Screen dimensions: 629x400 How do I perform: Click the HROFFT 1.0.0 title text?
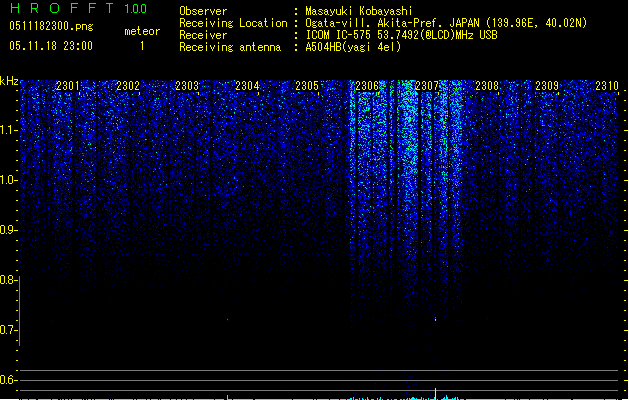79,8
